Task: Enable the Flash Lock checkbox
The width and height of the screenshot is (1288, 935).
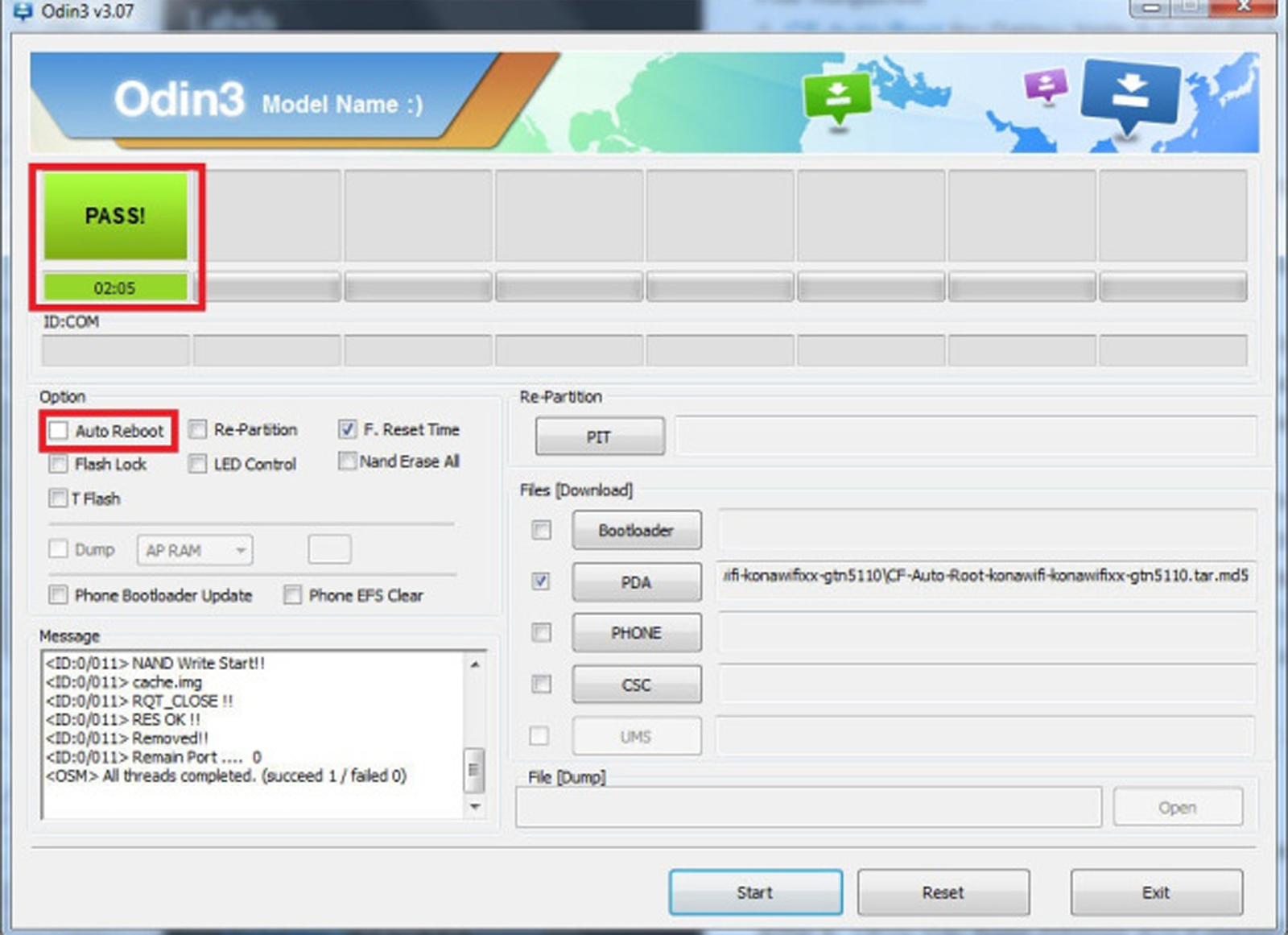Action: click(58, 464)
